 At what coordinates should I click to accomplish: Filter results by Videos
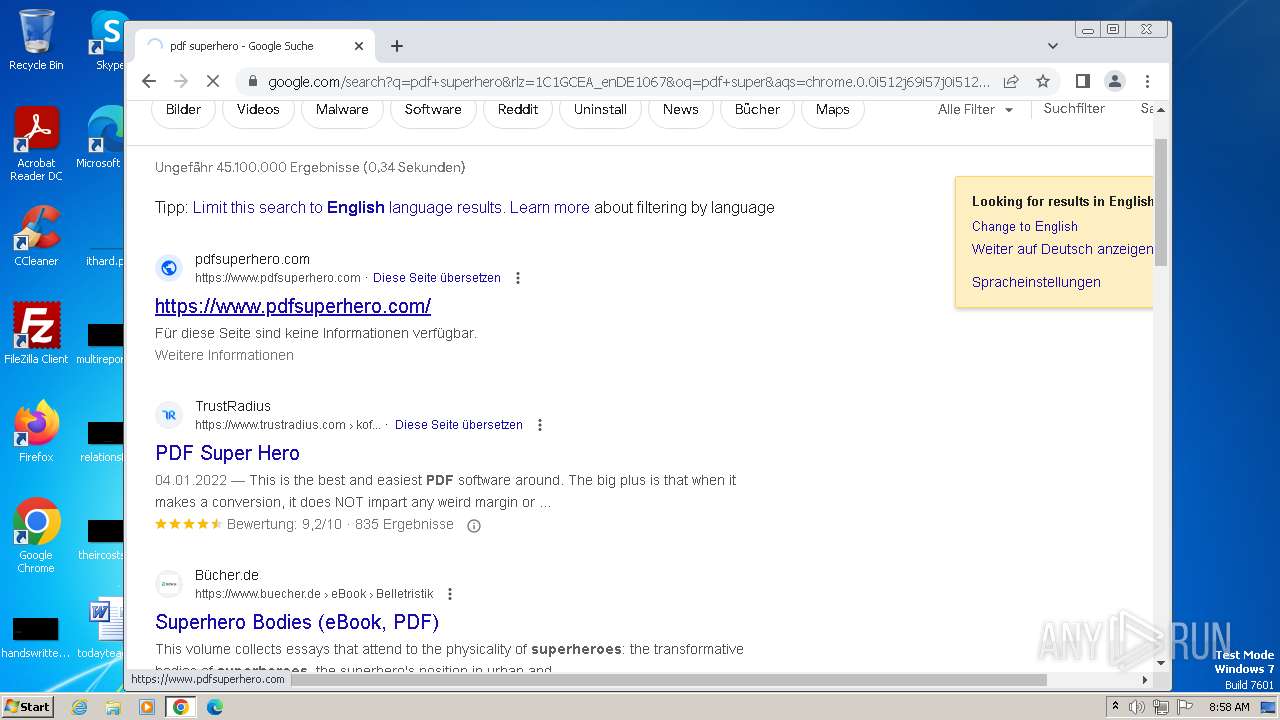[x=258, y=110]
